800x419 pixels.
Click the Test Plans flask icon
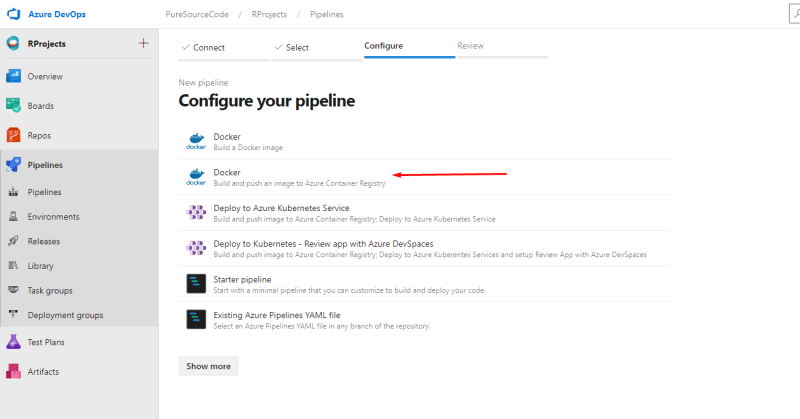pos(13,342)
